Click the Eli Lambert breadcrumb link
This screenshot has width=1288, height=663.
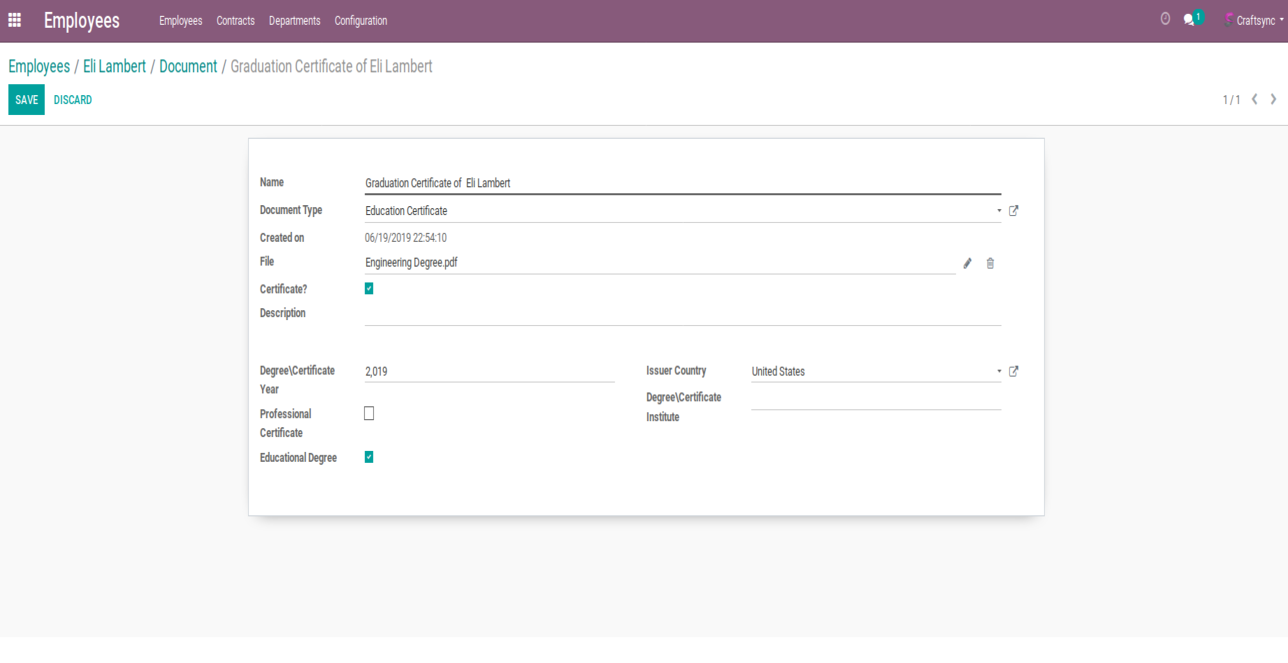(114, 67)
